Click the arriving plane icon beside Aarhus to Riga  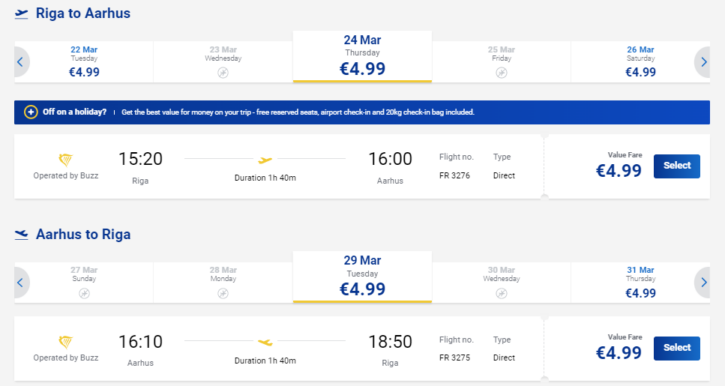[21, 235]
